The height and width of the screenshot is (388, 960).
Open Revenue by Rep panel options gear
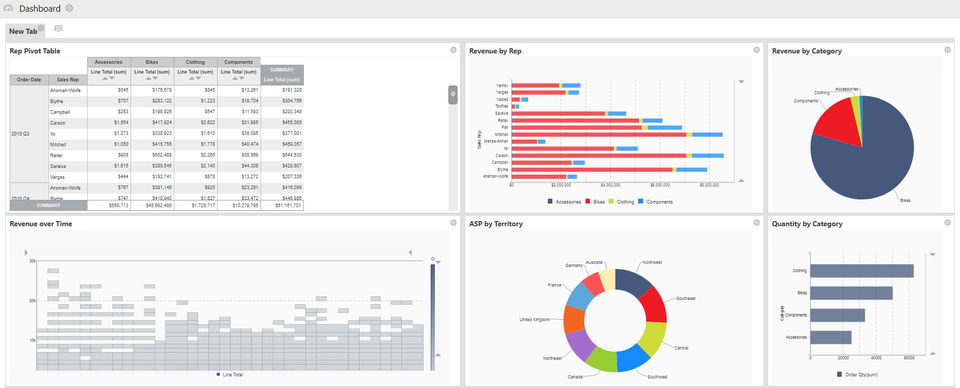757,50
